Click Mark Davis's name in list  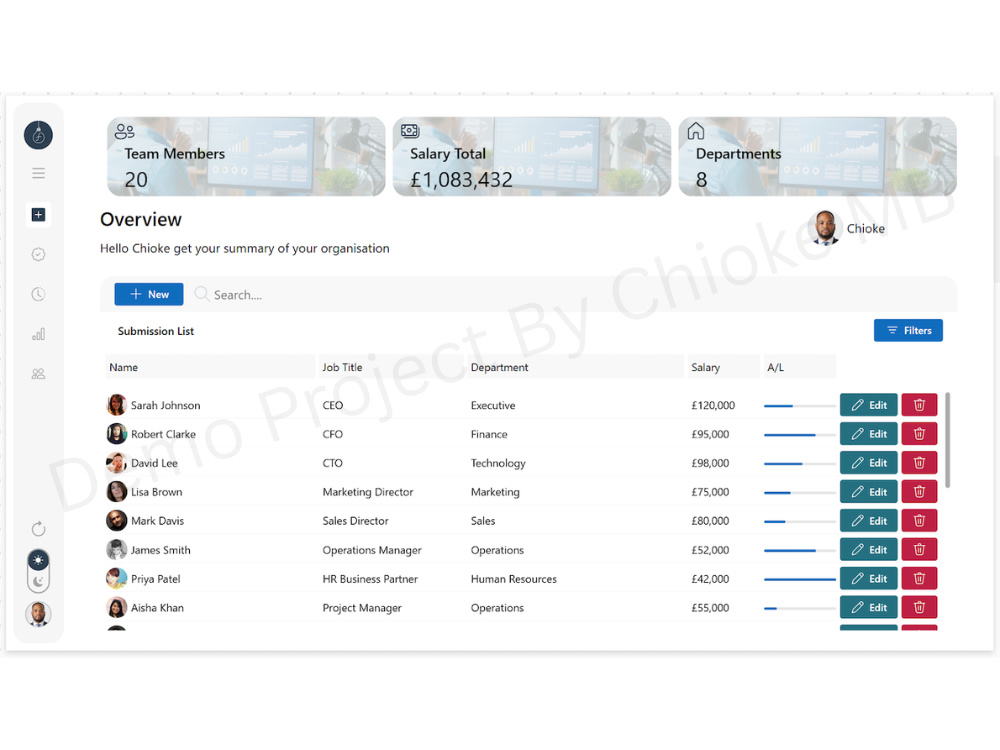point(158,521)
